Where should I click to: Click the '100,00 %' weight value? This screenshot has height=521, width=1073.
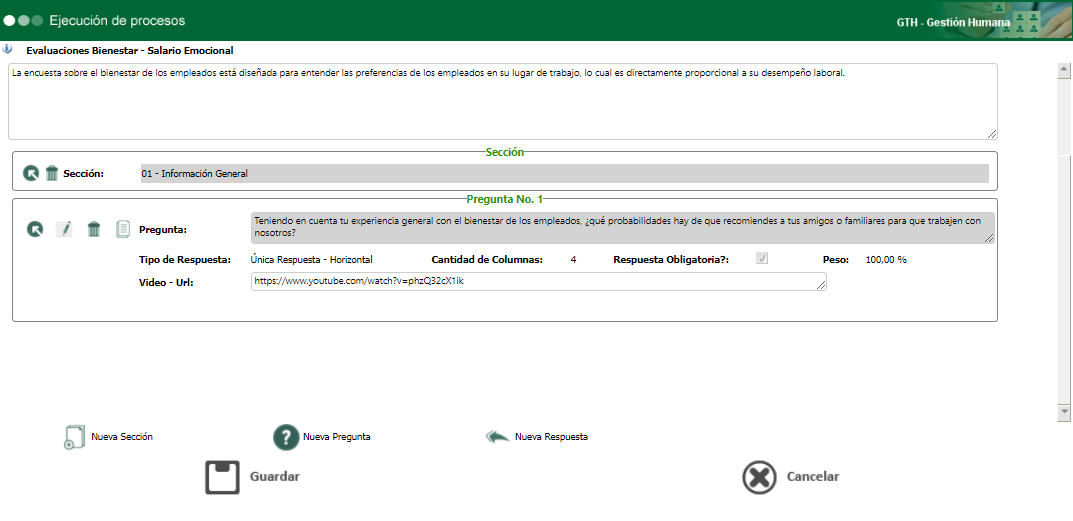pos(886,259)
